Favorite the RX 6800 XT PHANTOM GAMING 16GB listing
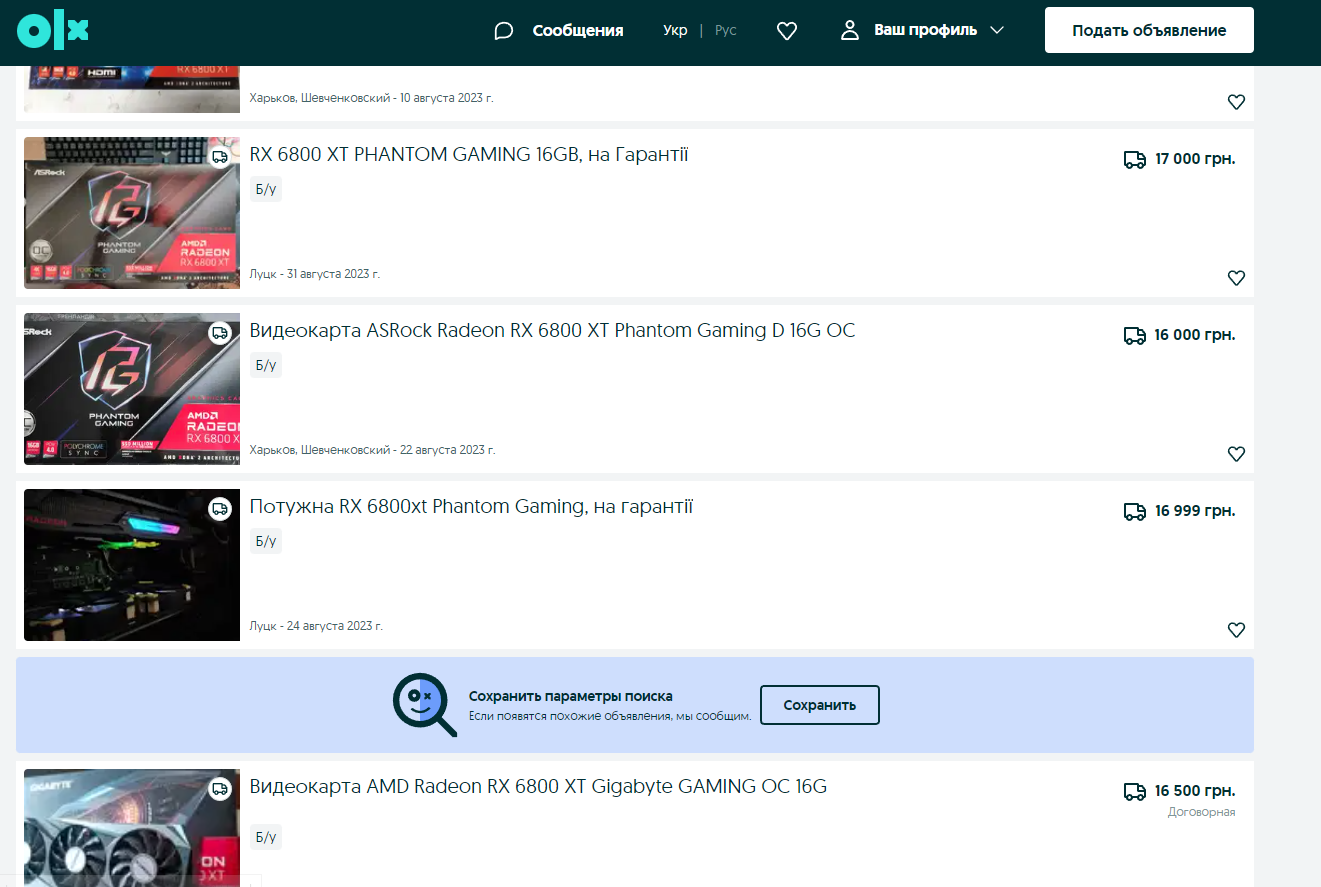This screenshot has height=887, width=1321. (x=1236, y=278)
